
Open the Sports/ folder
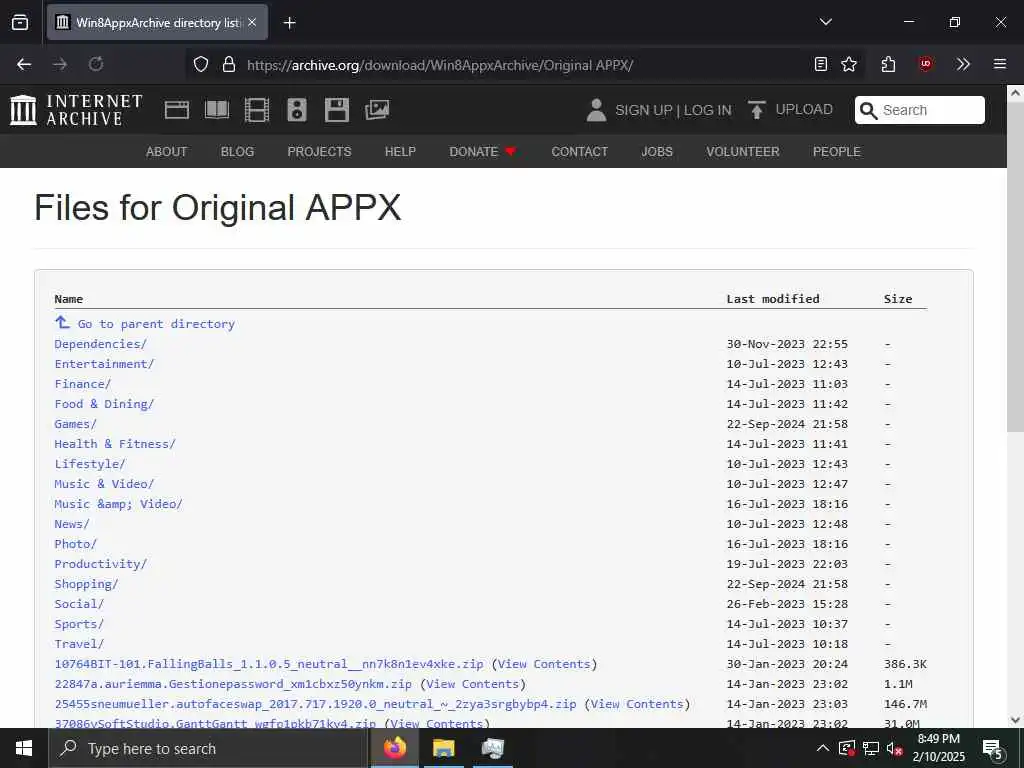point(79,624)
